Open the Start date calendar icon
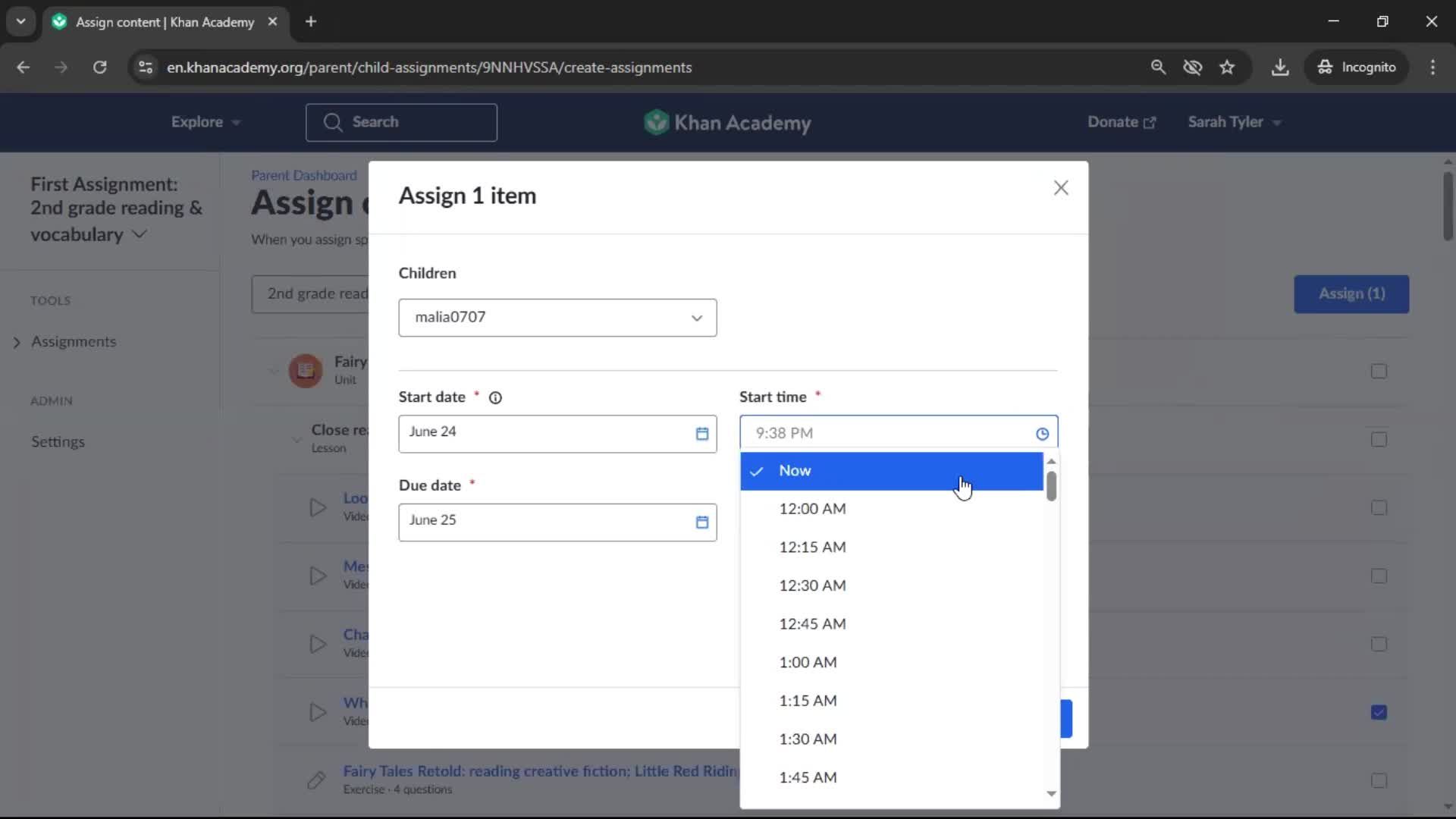The height and width of the screenshot is (819, 1456). point(702,434)
